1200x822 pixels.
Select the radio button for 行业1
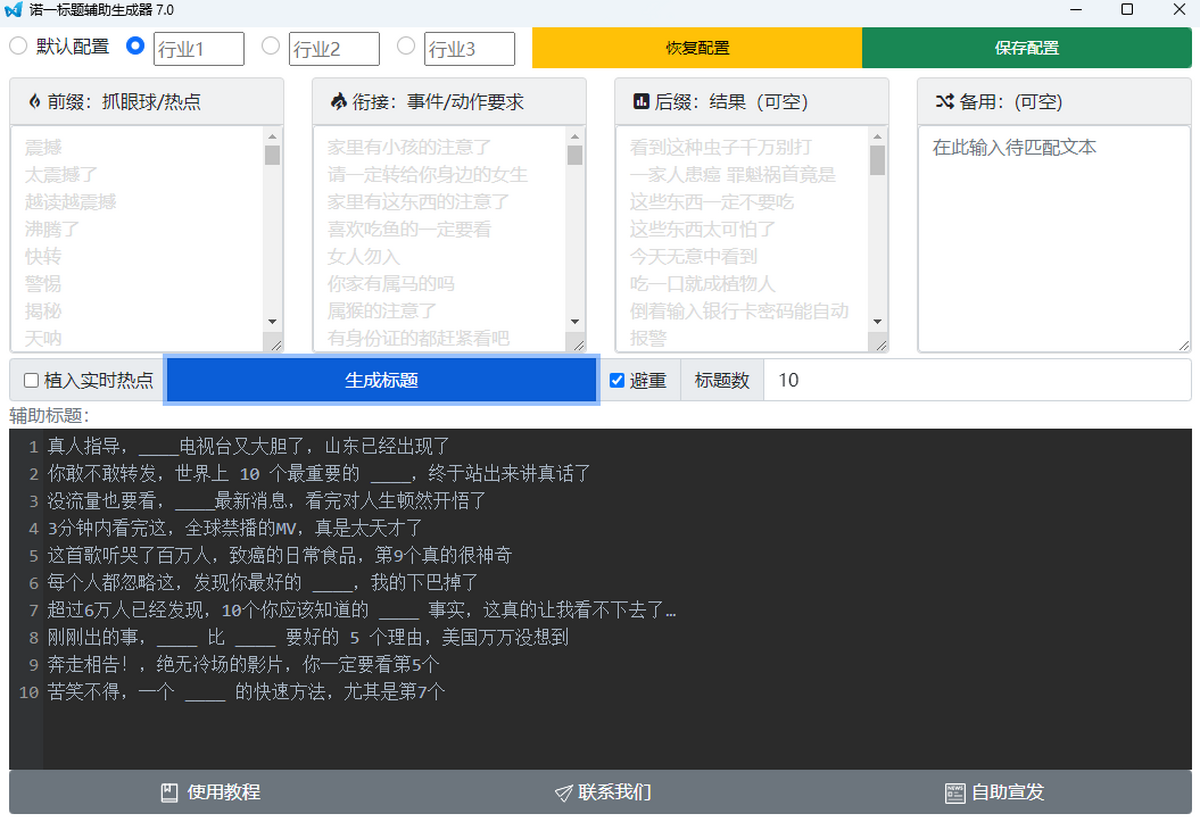click(x=135, y=46)
